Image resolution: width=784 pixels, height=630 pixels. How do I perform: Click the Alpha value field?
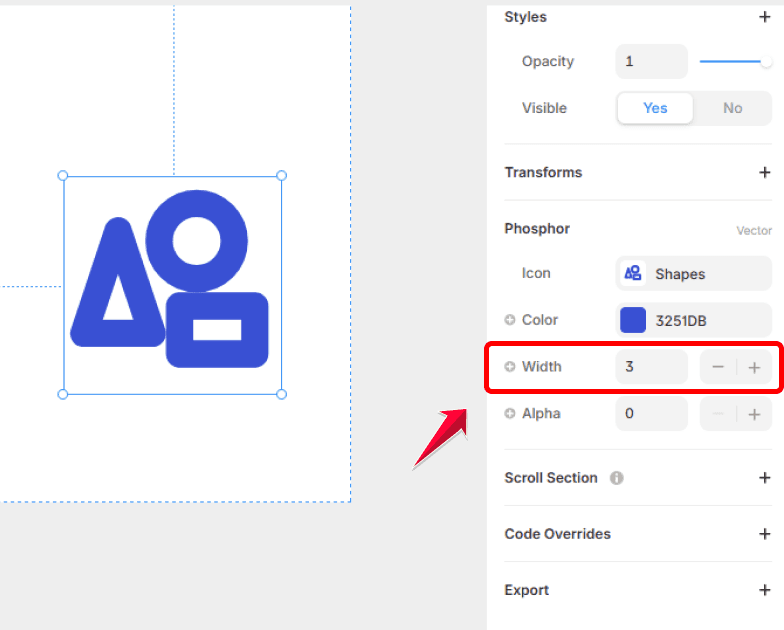click(x=651, y=414)
